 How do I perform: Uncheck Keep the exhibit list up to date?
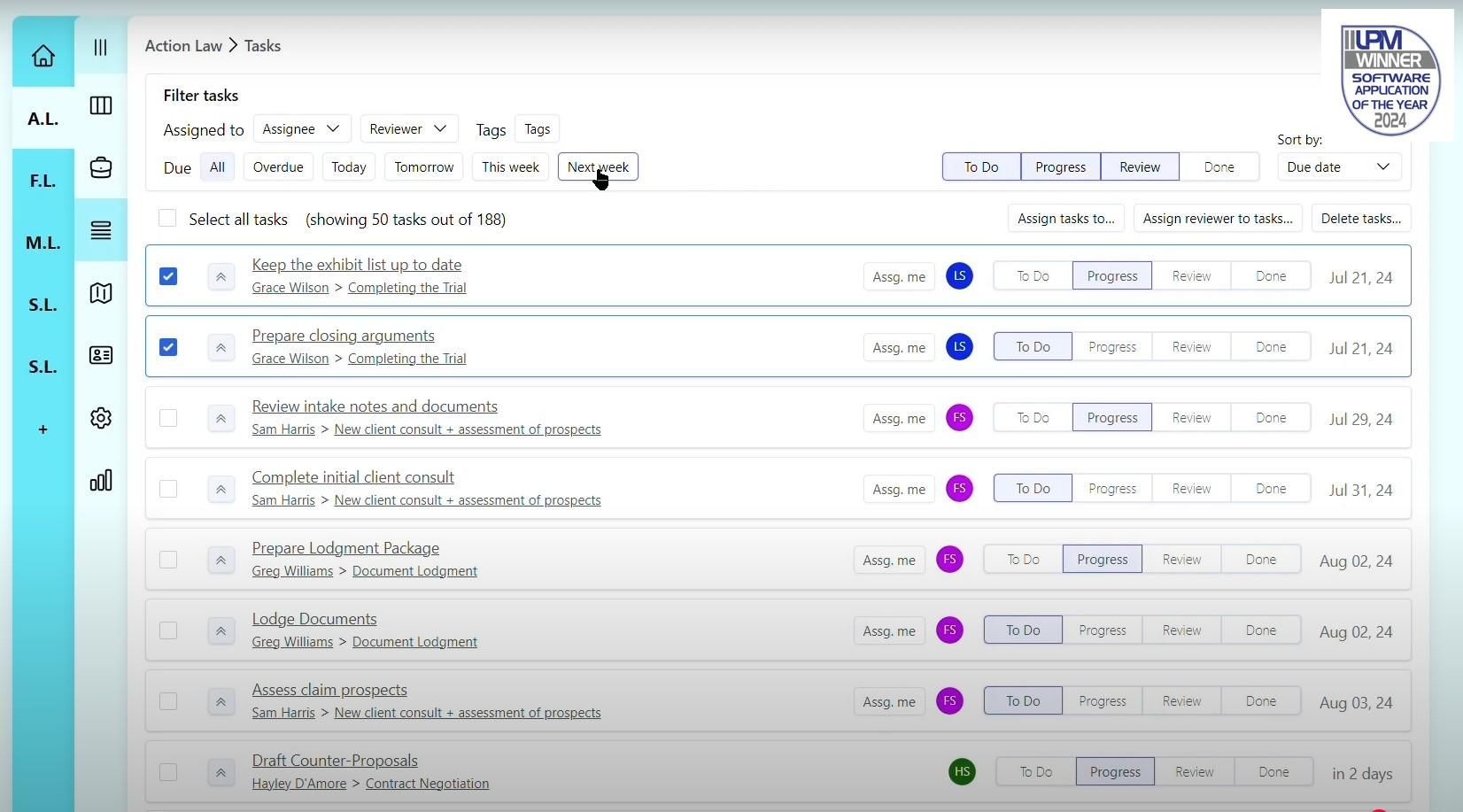(x=168, y=276)
